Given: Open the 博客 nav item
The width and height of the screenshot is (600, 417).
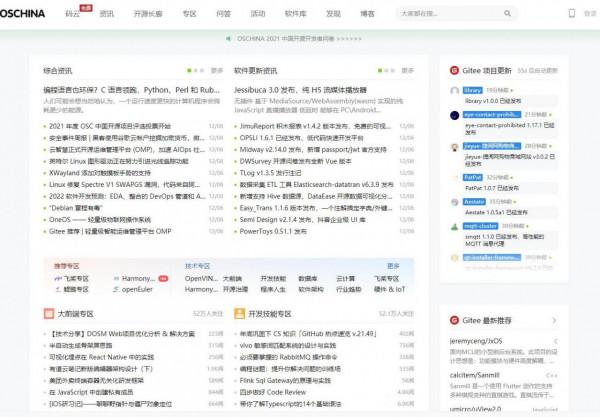Looking at the screenshot, I should click(x=367, y=14).
